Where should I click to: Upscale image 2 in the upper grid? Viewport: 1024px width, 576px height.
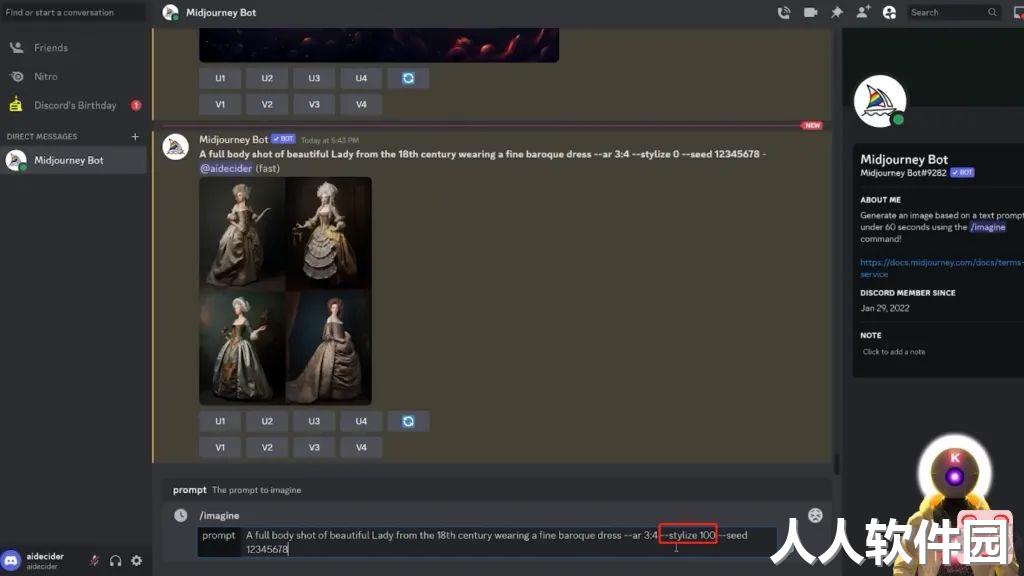[x=267, y=78]
